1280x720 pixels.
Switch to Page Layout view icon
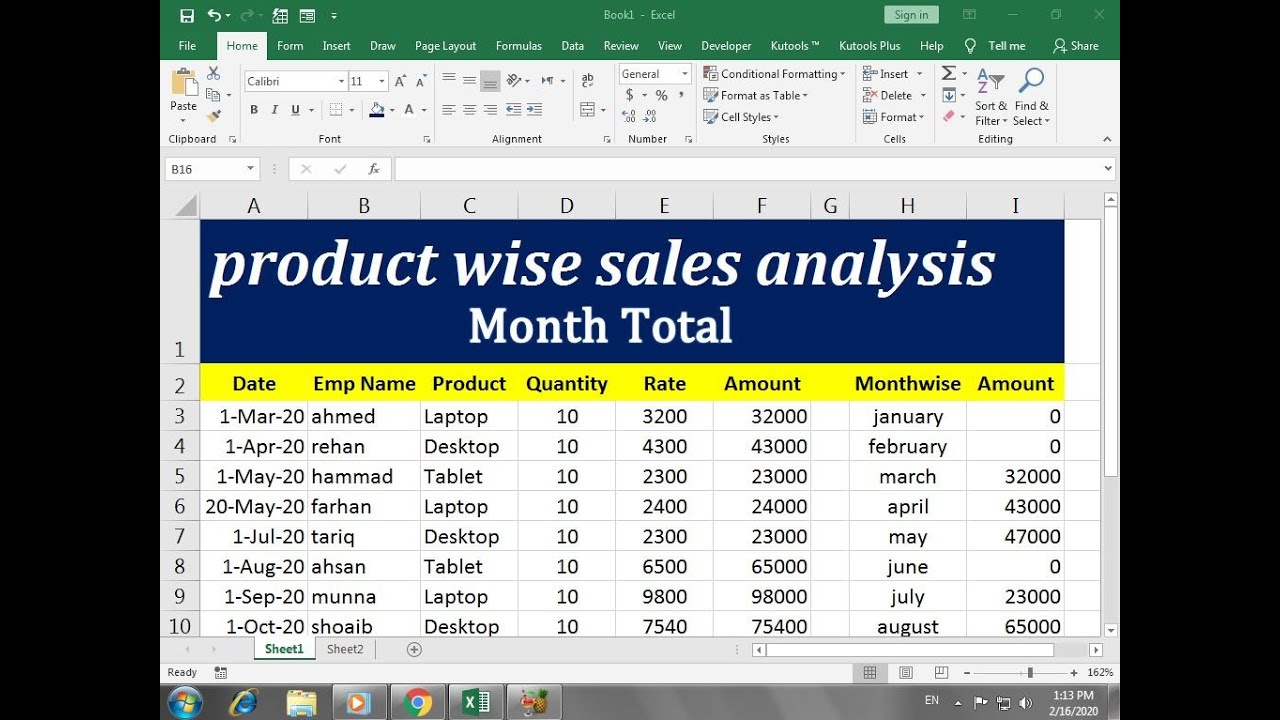(905, 673)
